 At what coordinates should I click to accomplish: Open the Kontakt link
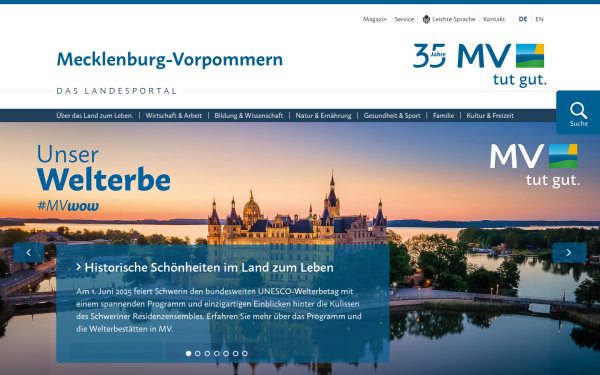click(494, 19)
